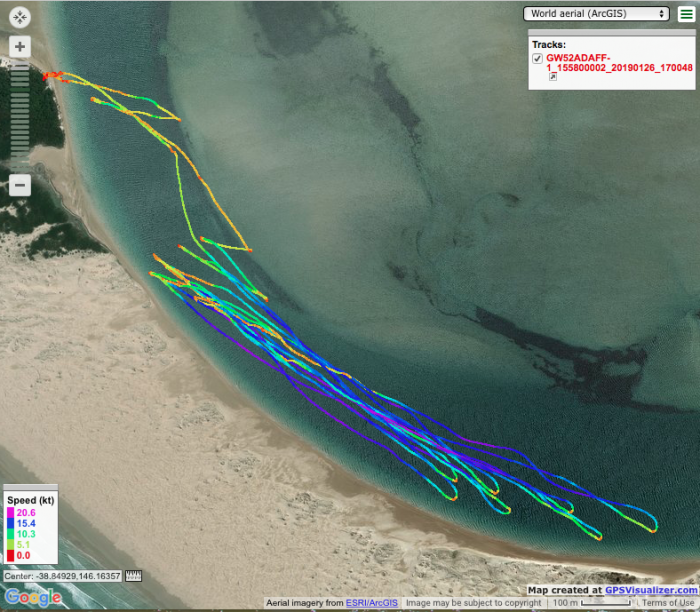Click the Center coordinates readout box
This screenshot has width=700, height=612.
(62, 576)
